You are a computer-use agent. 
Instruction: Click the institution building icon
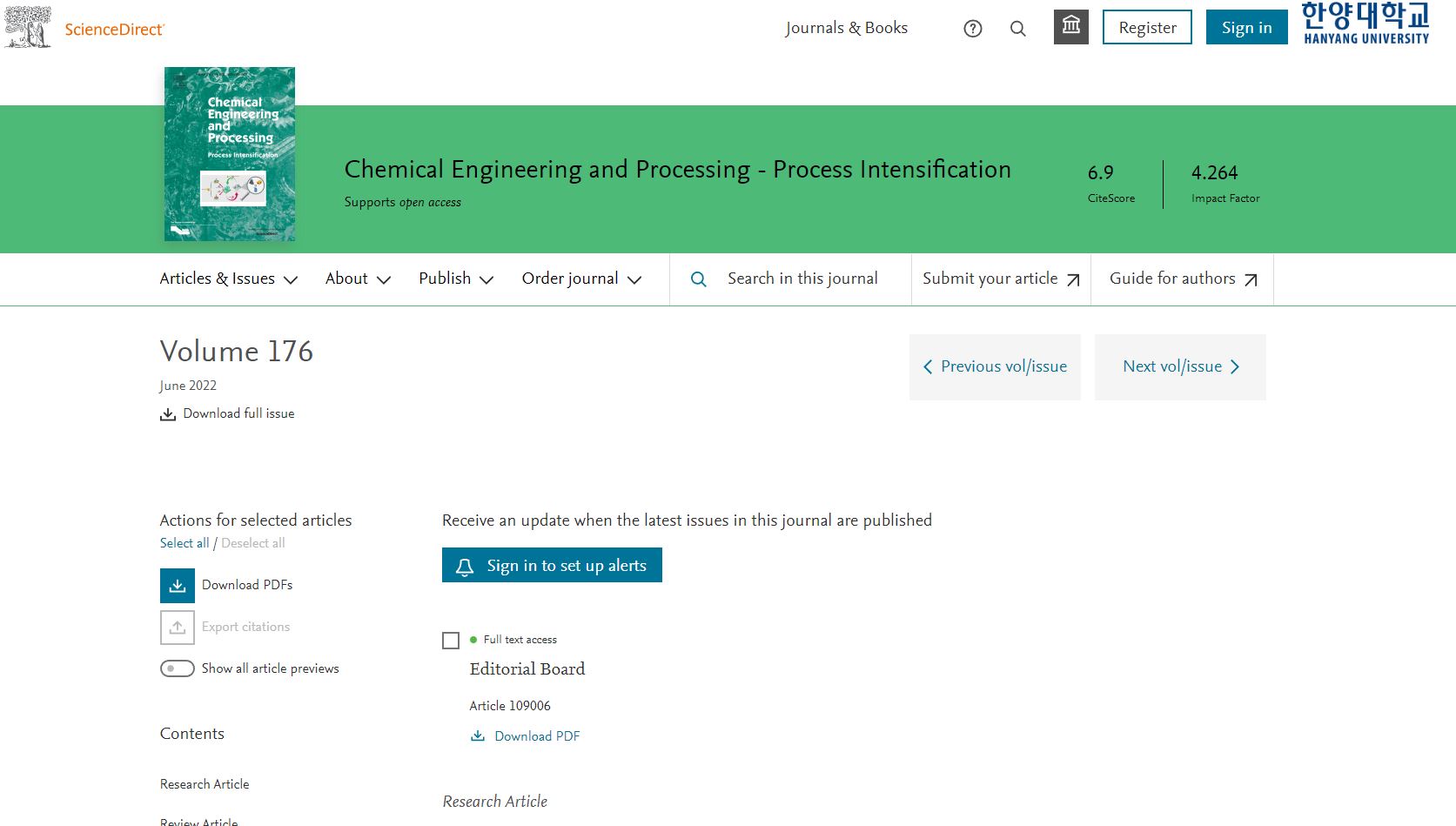click(x=1070, y=27)
